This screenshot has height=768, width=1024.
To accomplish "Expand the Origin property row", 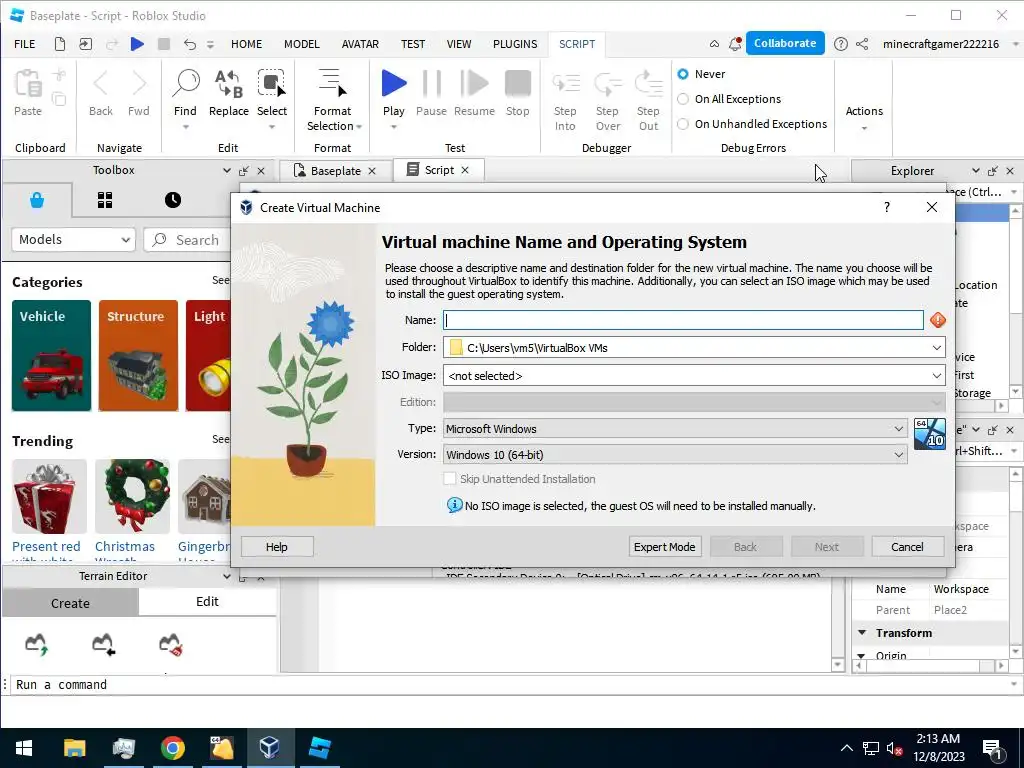I will coord(861,656).
